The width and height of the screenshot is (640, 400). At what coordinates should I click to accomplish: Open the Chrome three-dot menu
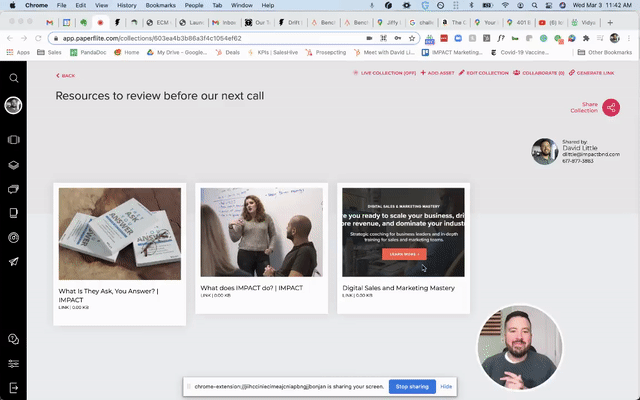(629, 38)
